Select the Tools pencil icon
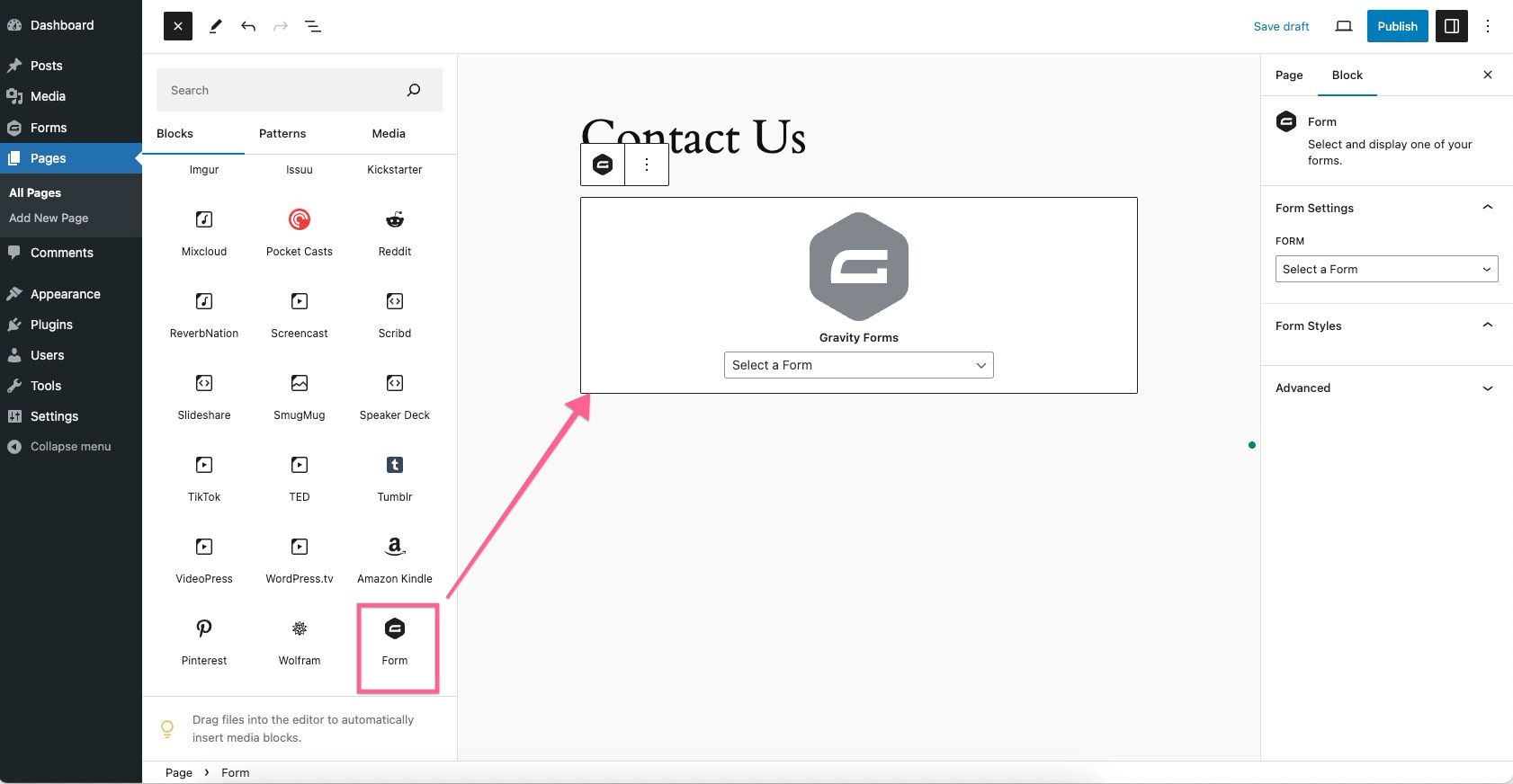Image resolution: width=1513 pixels, height=784 pixels. pos(216,26)
